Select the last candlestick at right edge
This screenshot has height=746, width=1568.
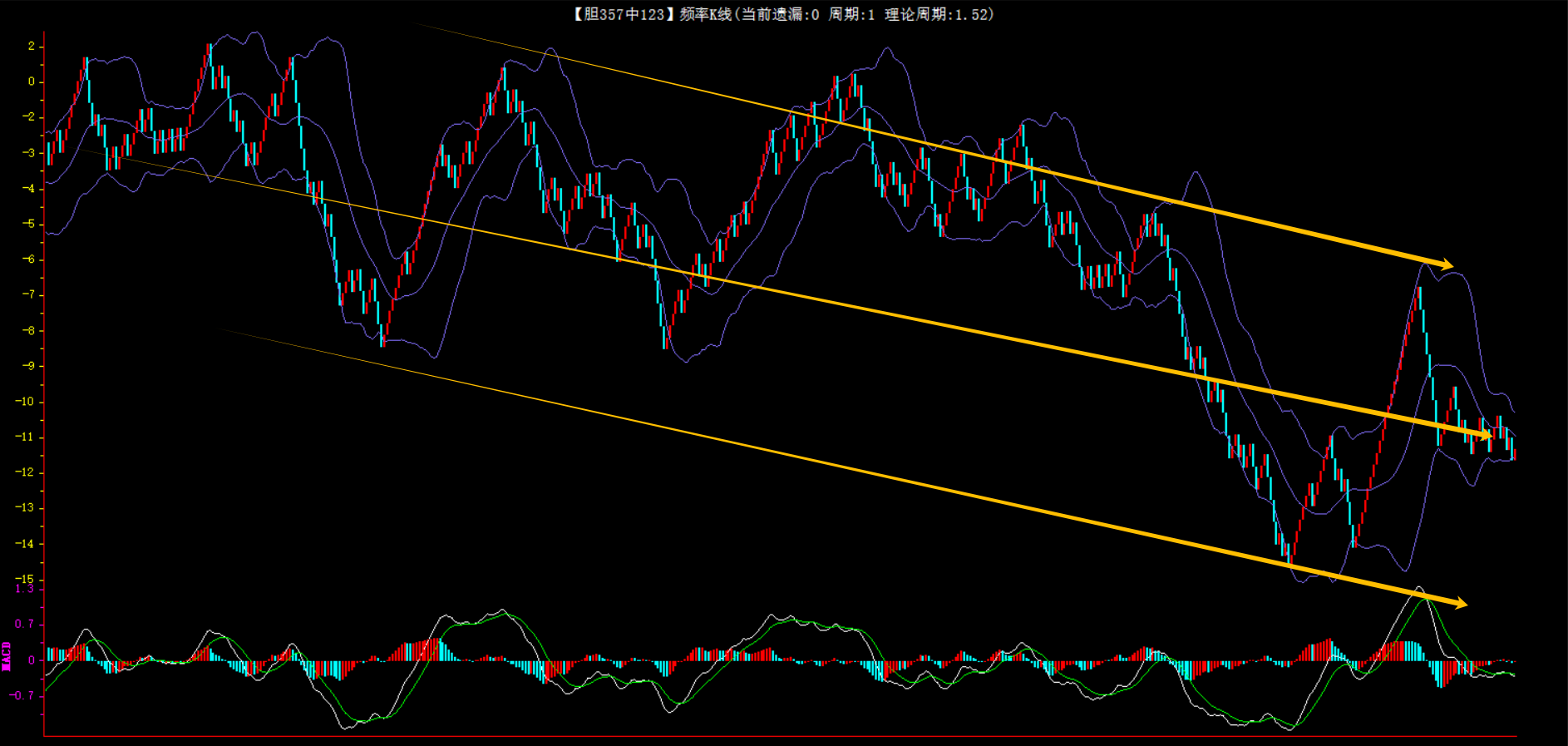[1514, 453]
